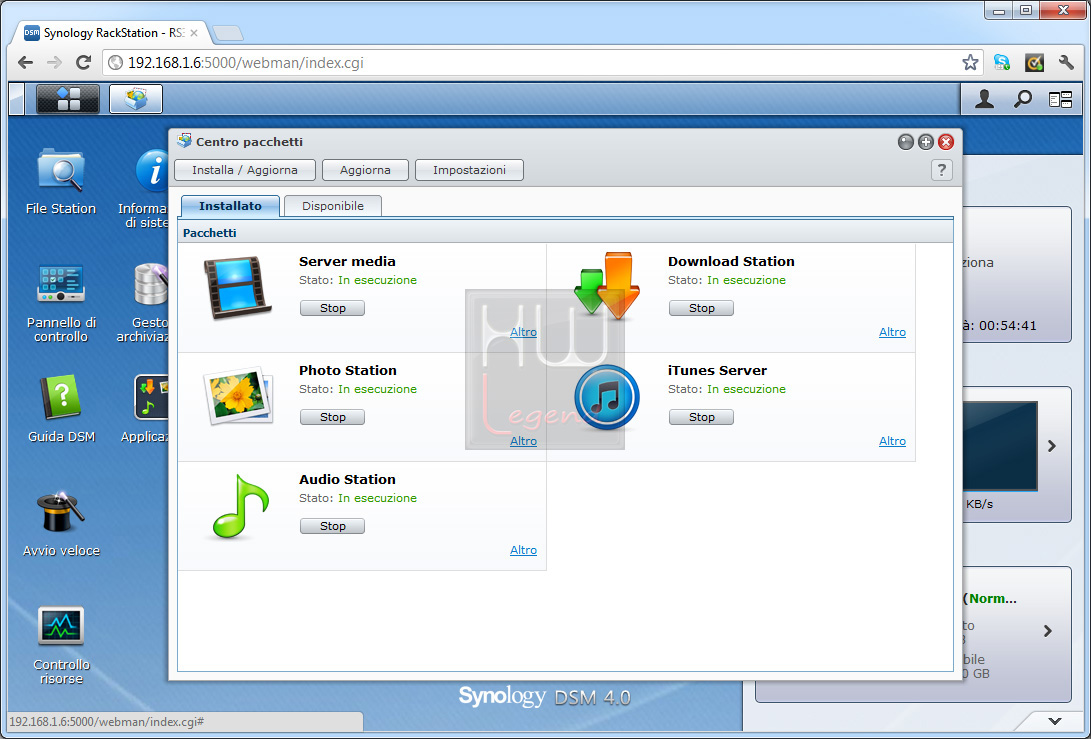Click the Aggiorna button

pos(365,170)
